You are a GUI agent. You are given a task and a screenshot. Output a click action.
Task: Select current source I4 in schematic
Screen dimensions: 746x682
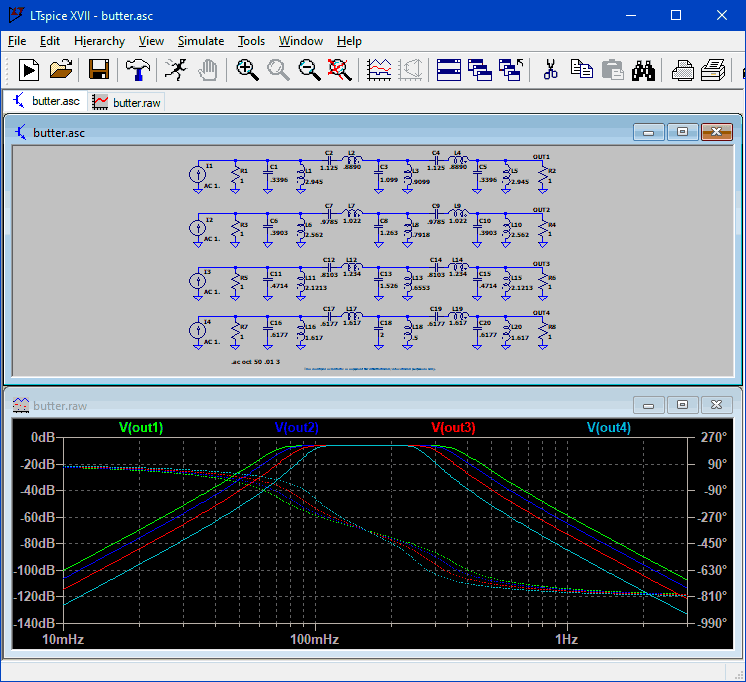197,330
